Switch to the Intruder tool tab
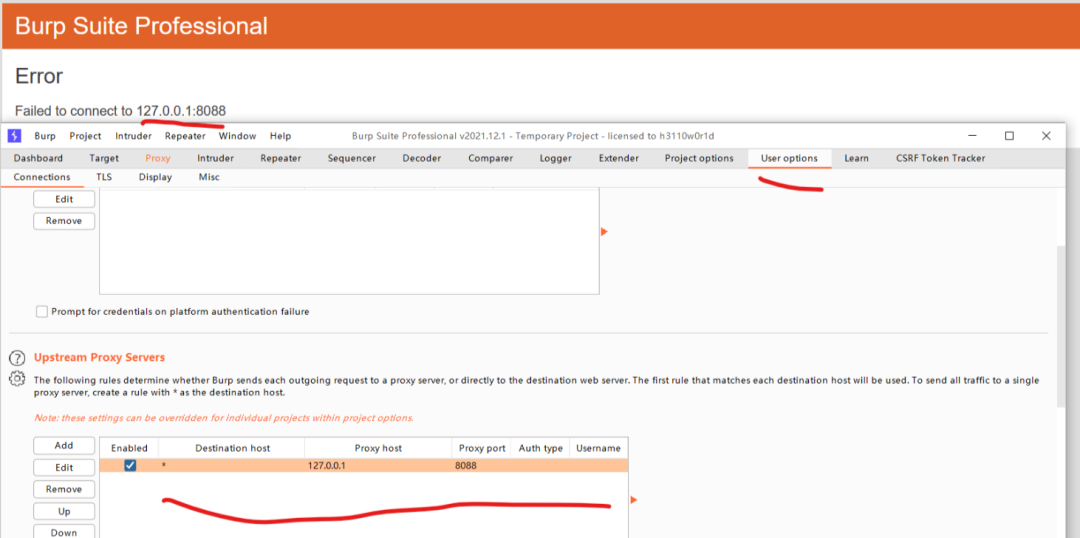 coord(215,158)
